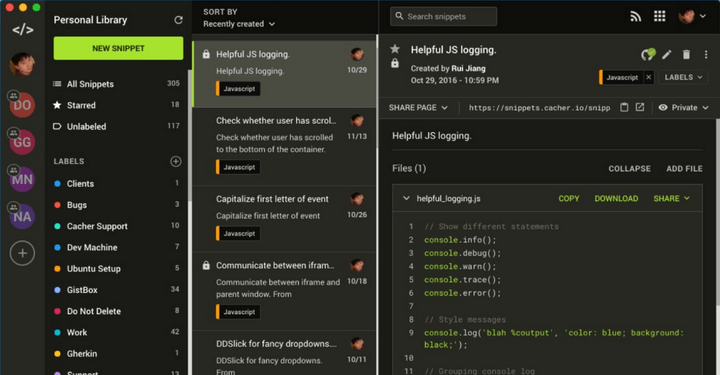Image resolution: width=720 pixels, height=375 pixels.
Task: Click lock icon on Communicate between ifram snippet
Action: pos(206,265)
